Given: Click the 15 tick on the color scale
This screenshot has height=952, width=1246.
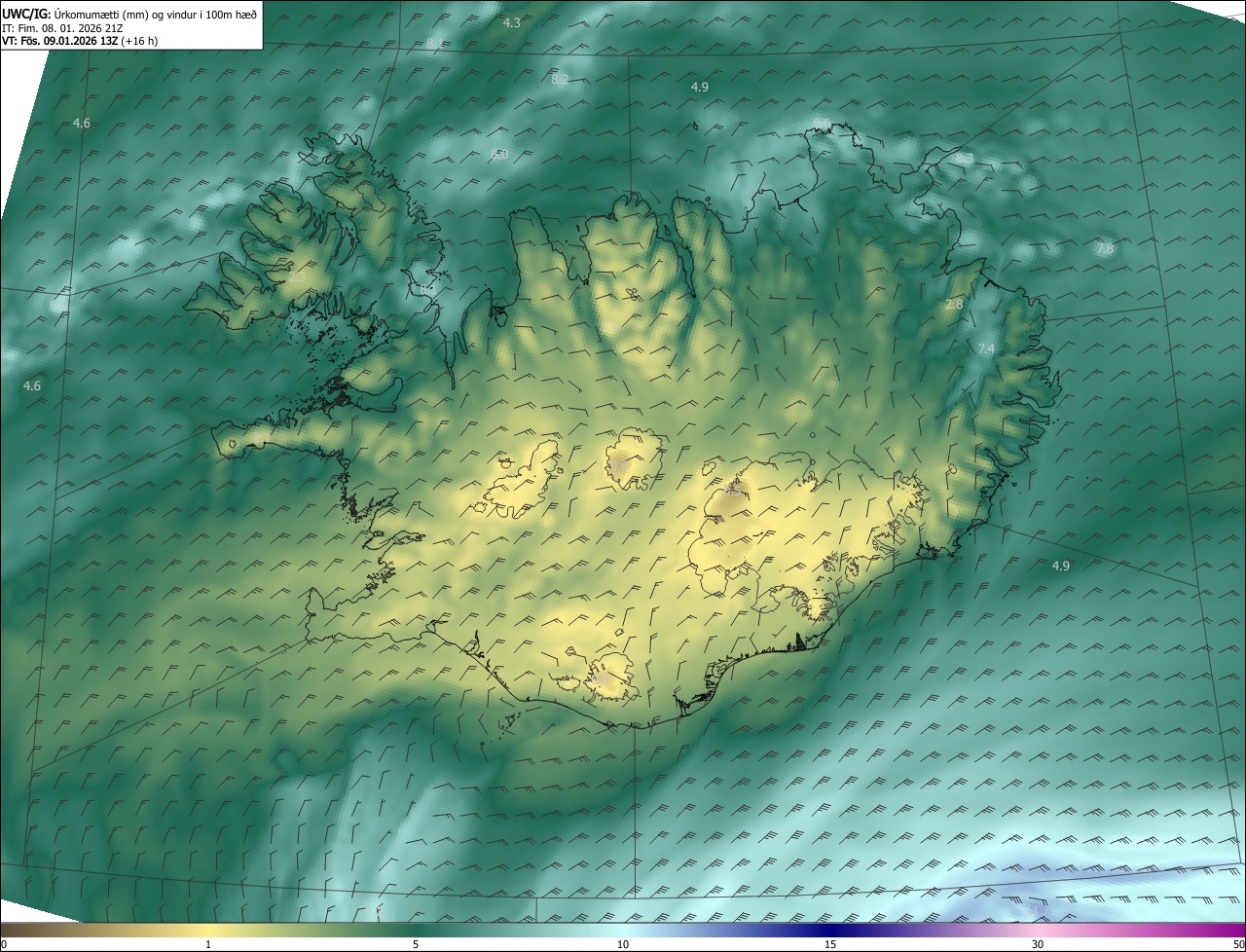Looking at the screenshot, I should point(830,944).
